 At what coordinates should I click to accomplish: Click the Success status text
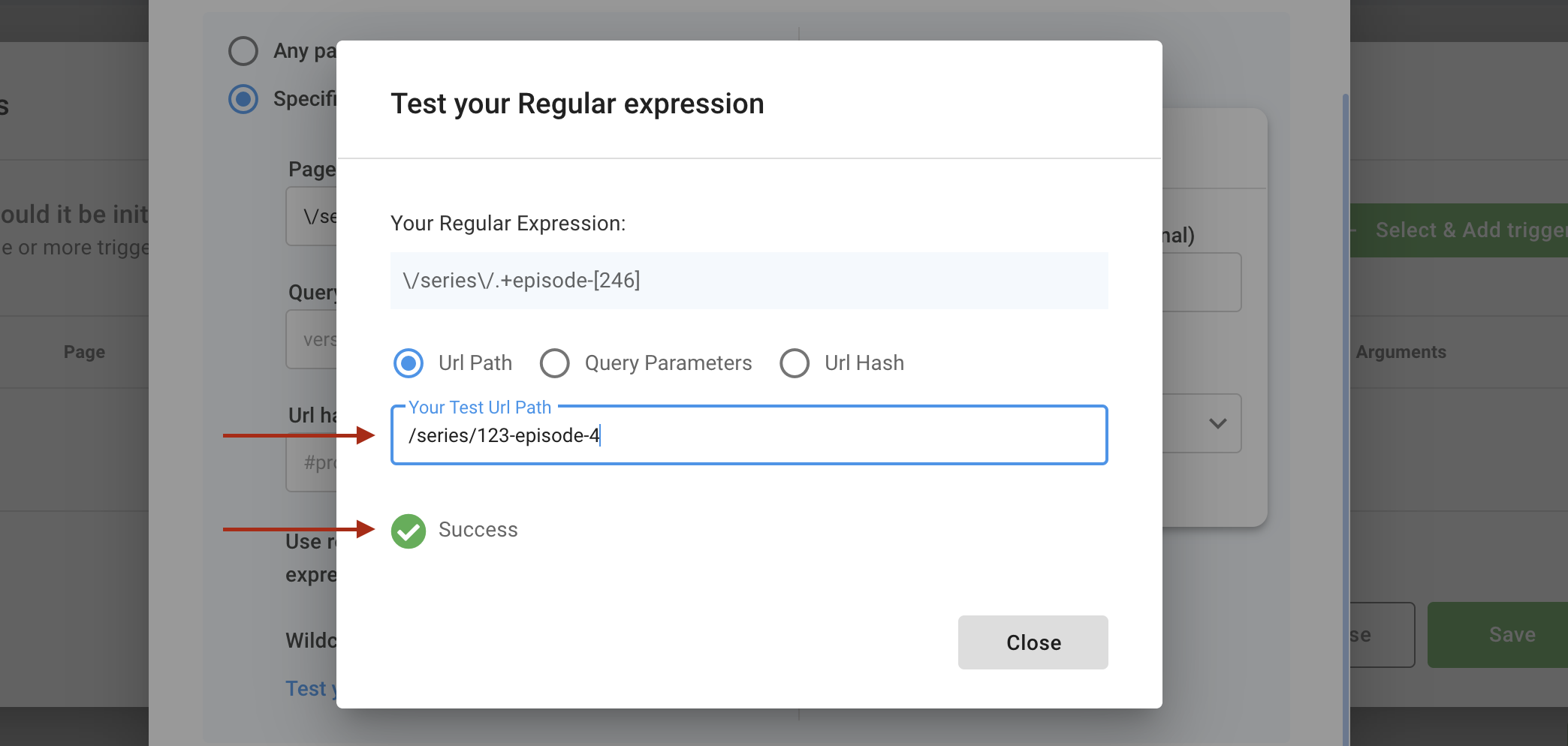478,530
